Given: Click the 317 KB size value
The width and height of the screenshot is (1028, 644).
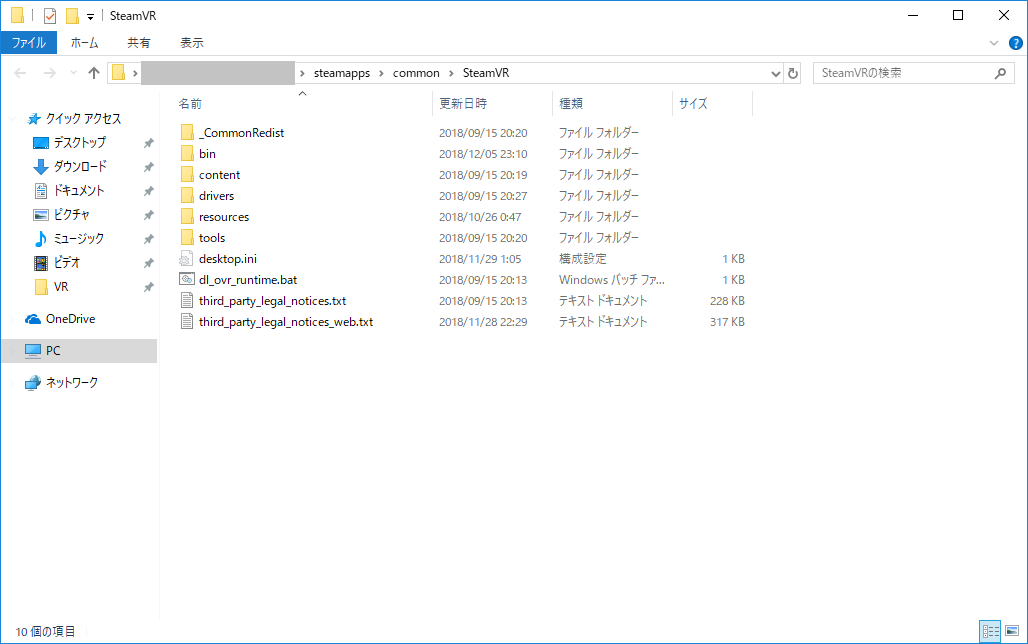Looking at the screenshot, I should coord(727,322).
